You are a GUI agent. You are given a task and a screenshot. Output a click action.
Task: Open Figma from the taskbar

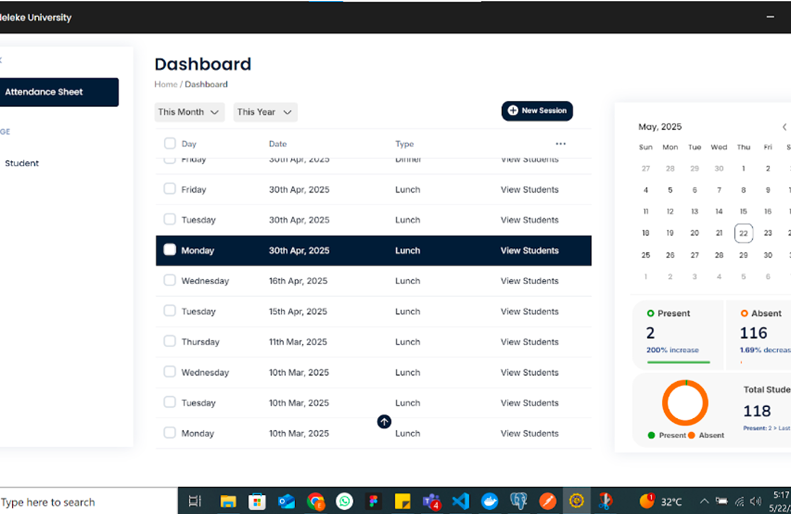pyautogui.click(x=373, y=501)
